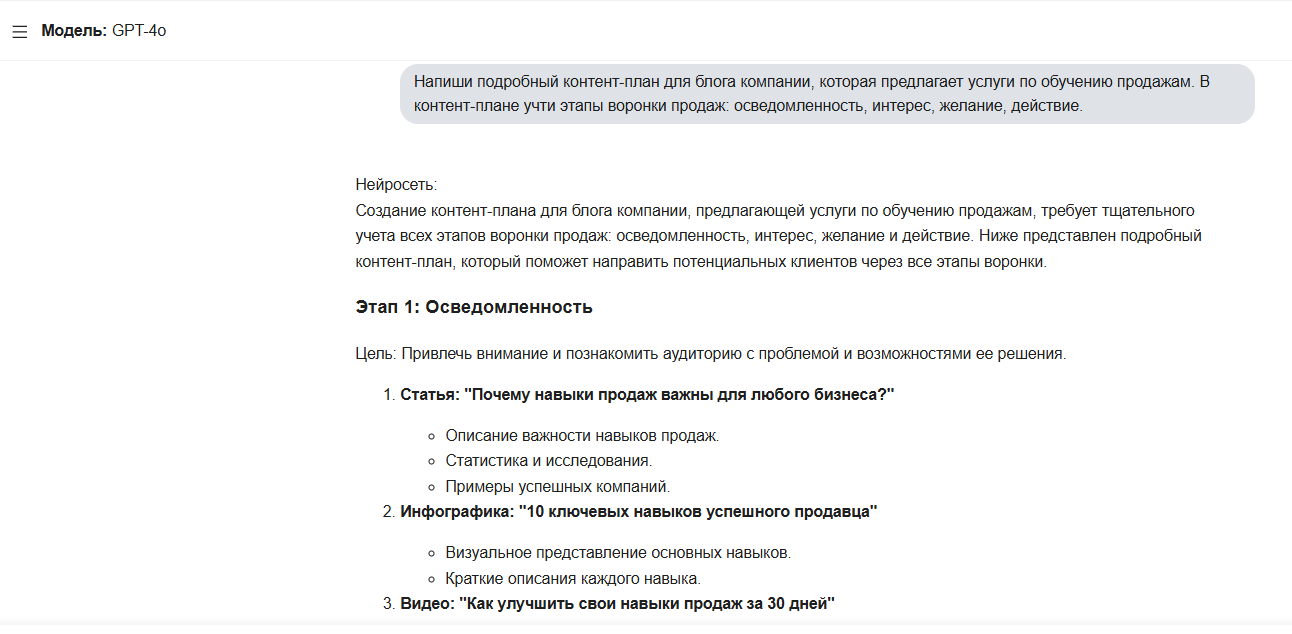Open the hamburger menu in the header
1292x634 pixels.
point(20,32)
